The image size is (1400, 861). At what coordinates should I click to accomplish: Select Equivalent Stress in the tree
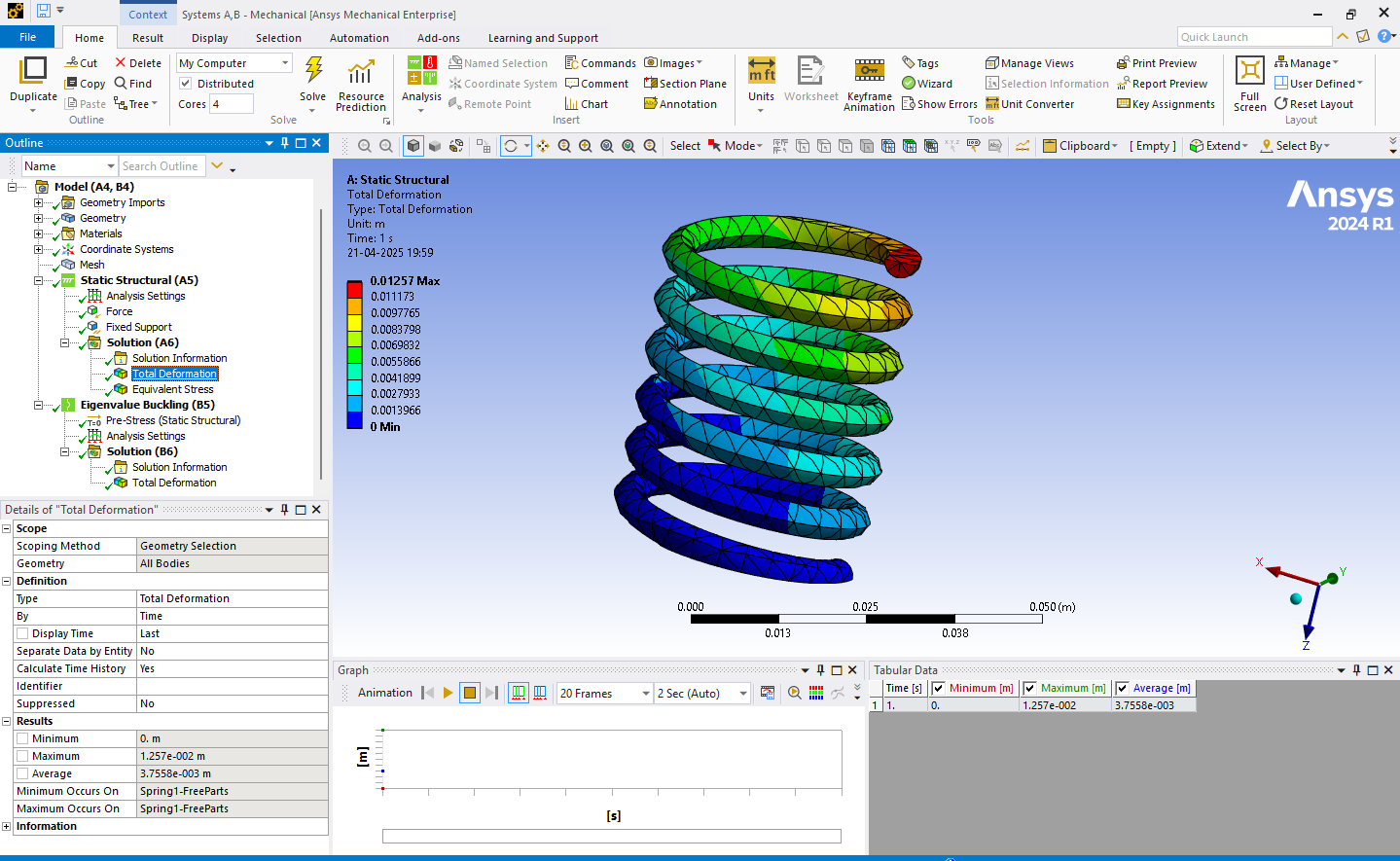[172, 389]
